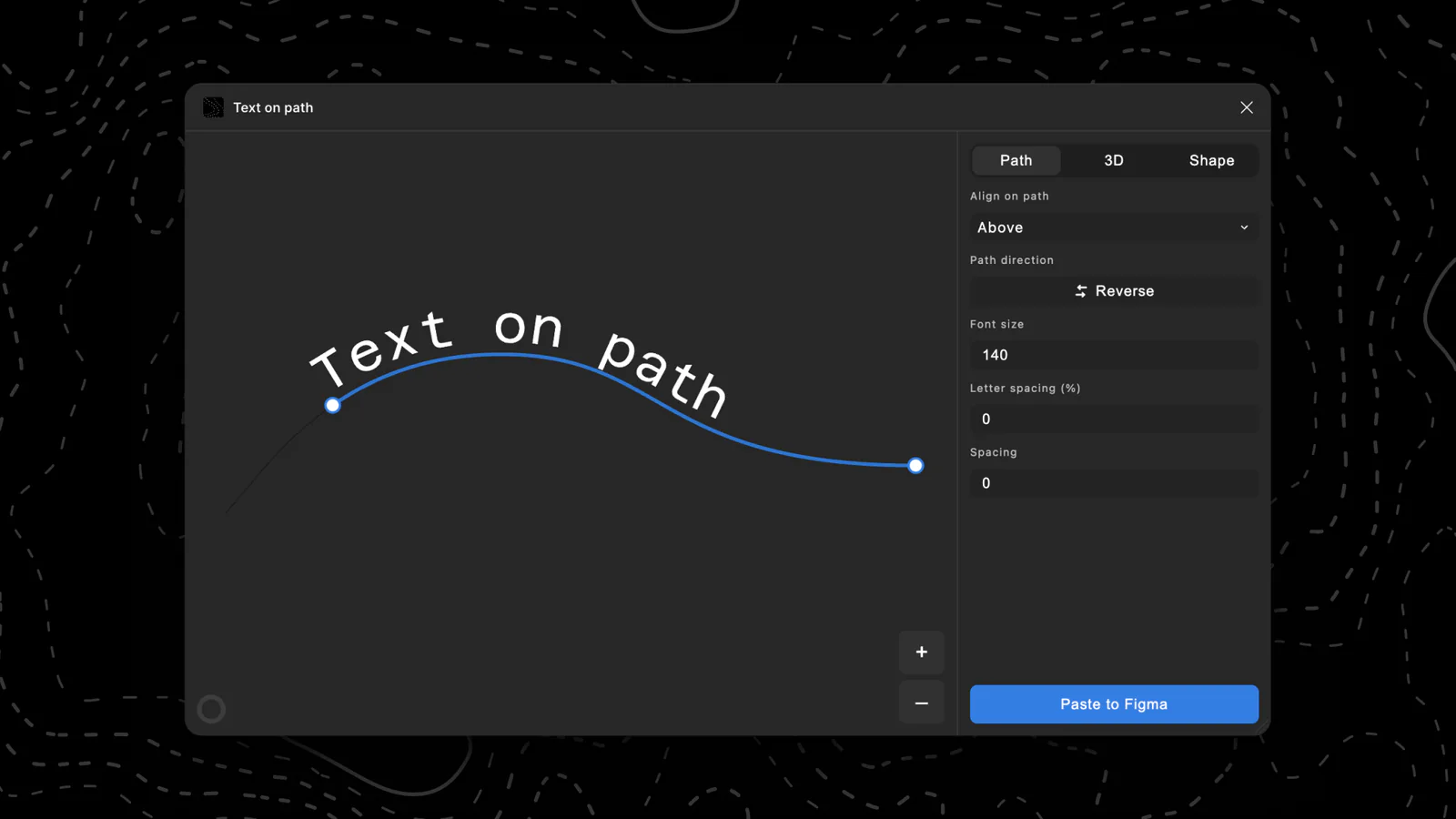The height and width of the screenshot is (819, 1456).
Task: Click the 'Font size' label
Action: point(996,324)
